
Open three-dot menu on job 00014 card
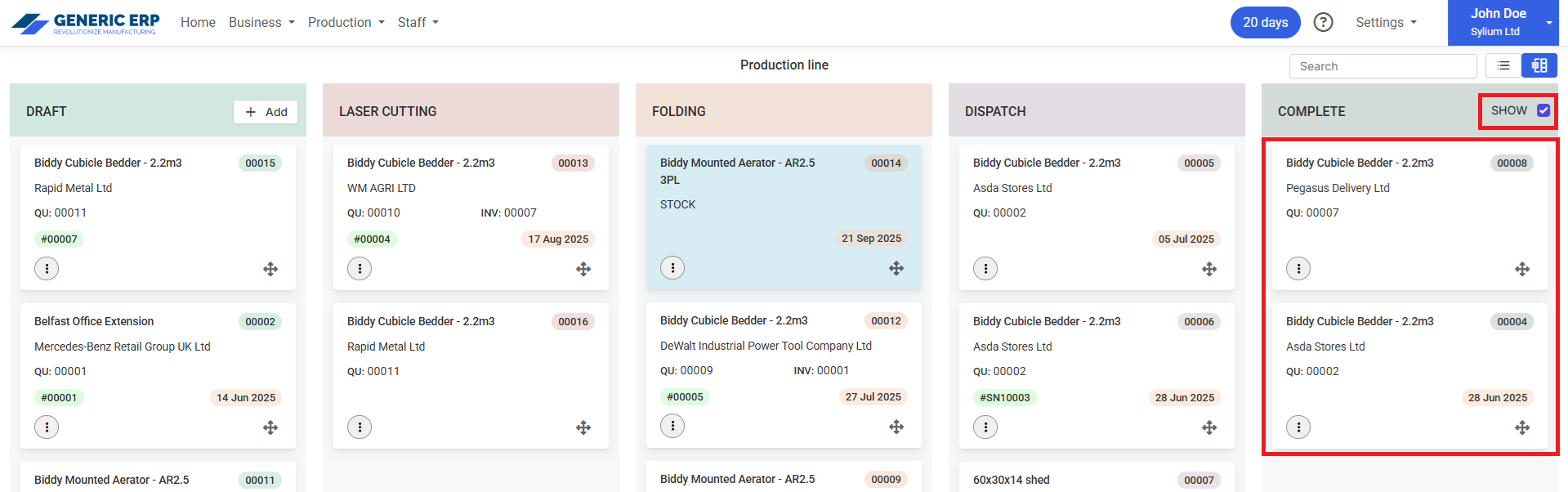[672, 268]
